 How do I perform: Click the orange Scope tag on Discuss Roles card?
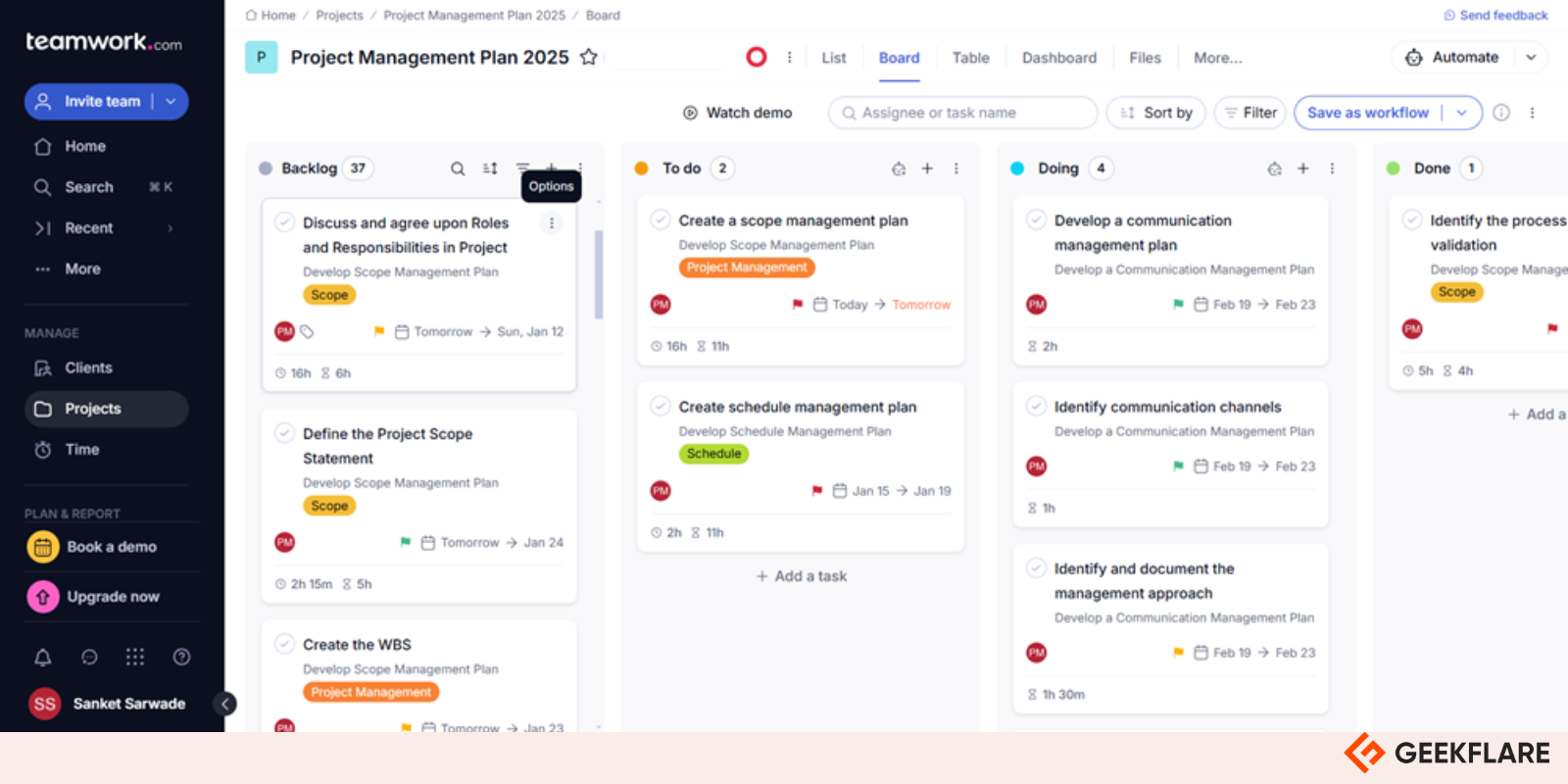click(x=329, y=295)
